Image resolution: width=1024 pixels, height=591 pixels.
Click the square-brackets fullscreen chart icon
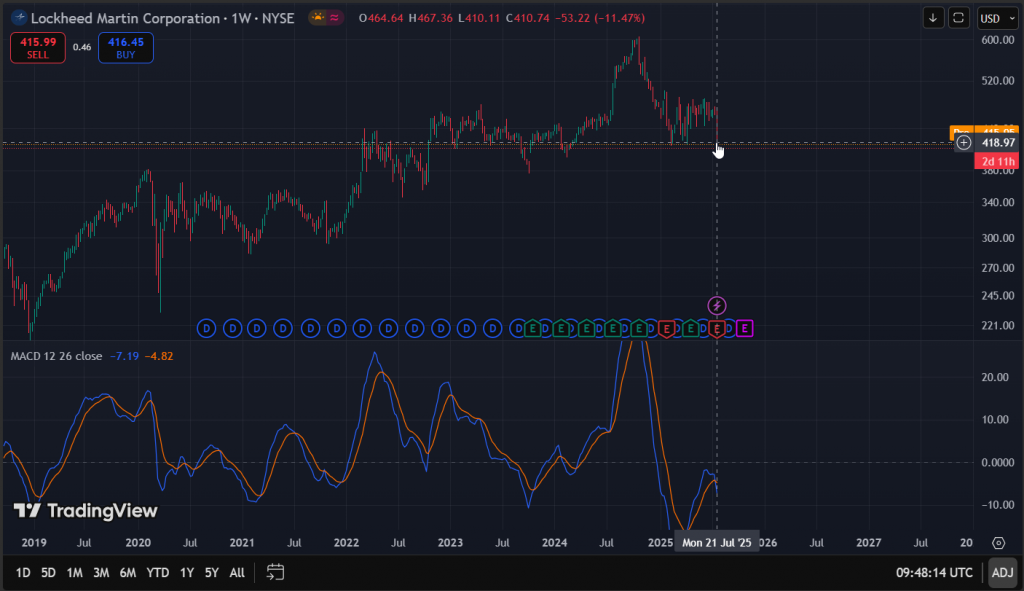tap(958, 18)
